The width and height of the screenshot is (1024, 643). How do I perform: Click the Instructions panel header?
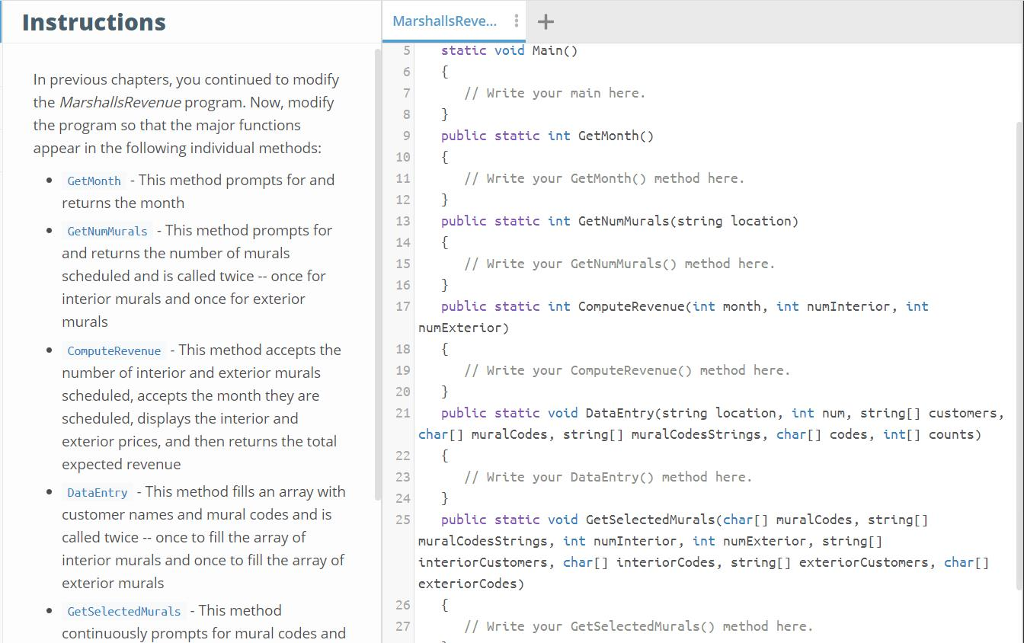click(95, 22)
